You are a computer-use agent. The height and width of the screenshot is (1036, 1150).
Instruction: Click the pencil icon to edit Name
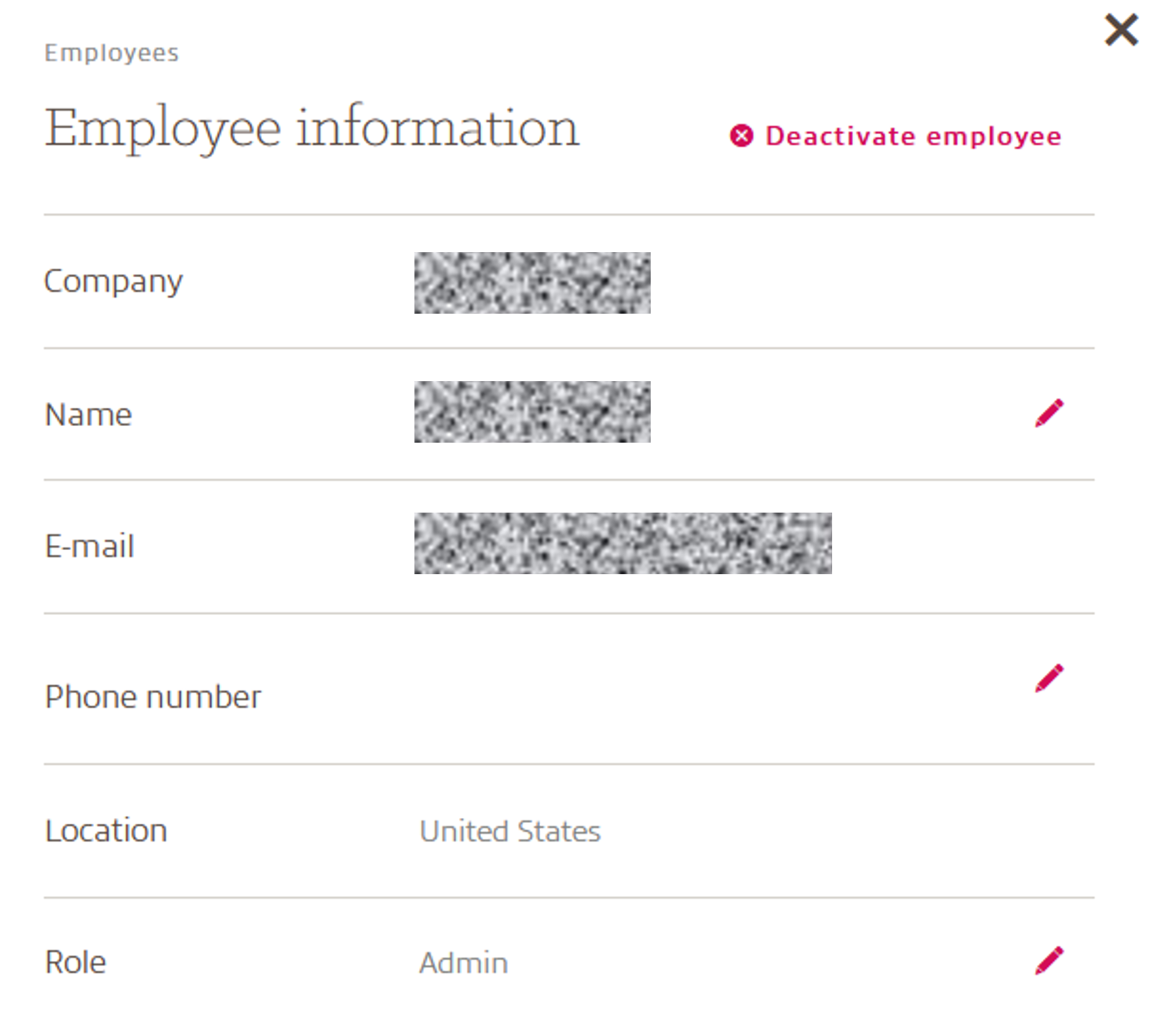pyautogui.click(x=1049, y=413)
